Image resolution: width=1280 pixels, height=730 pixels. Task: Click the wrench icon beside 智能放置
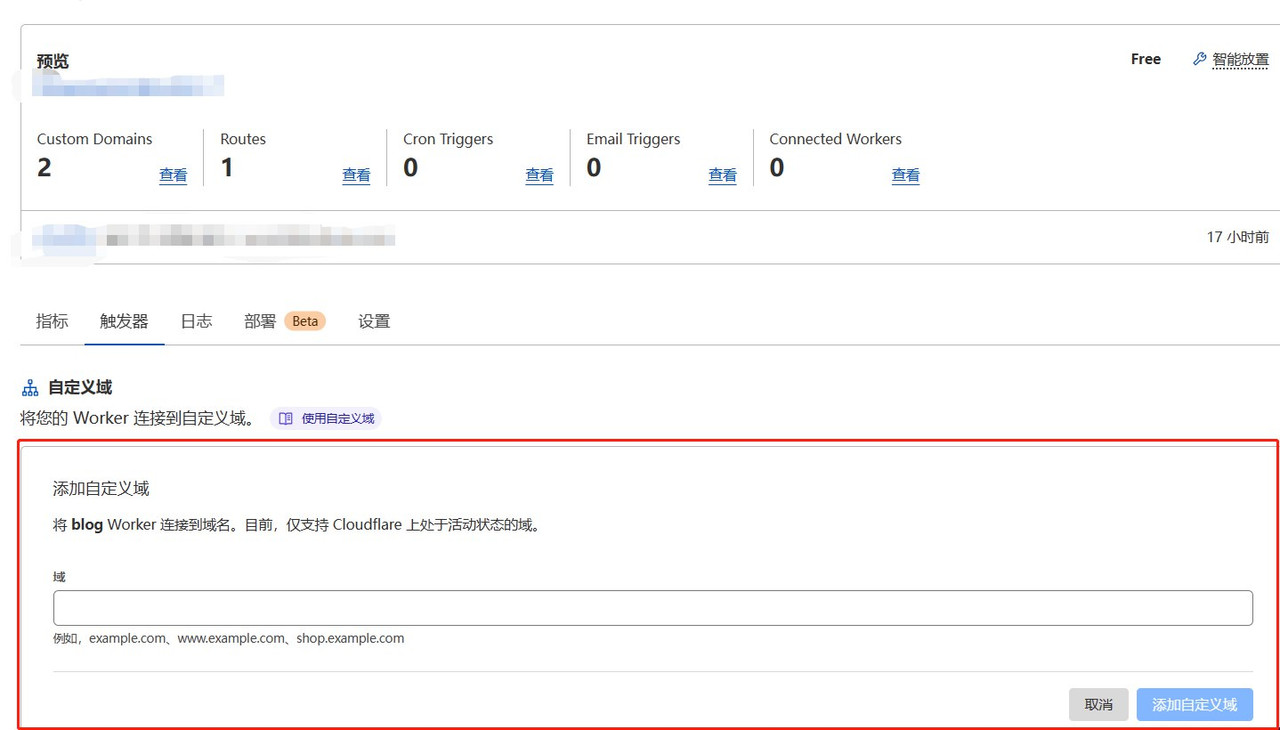1200,59
